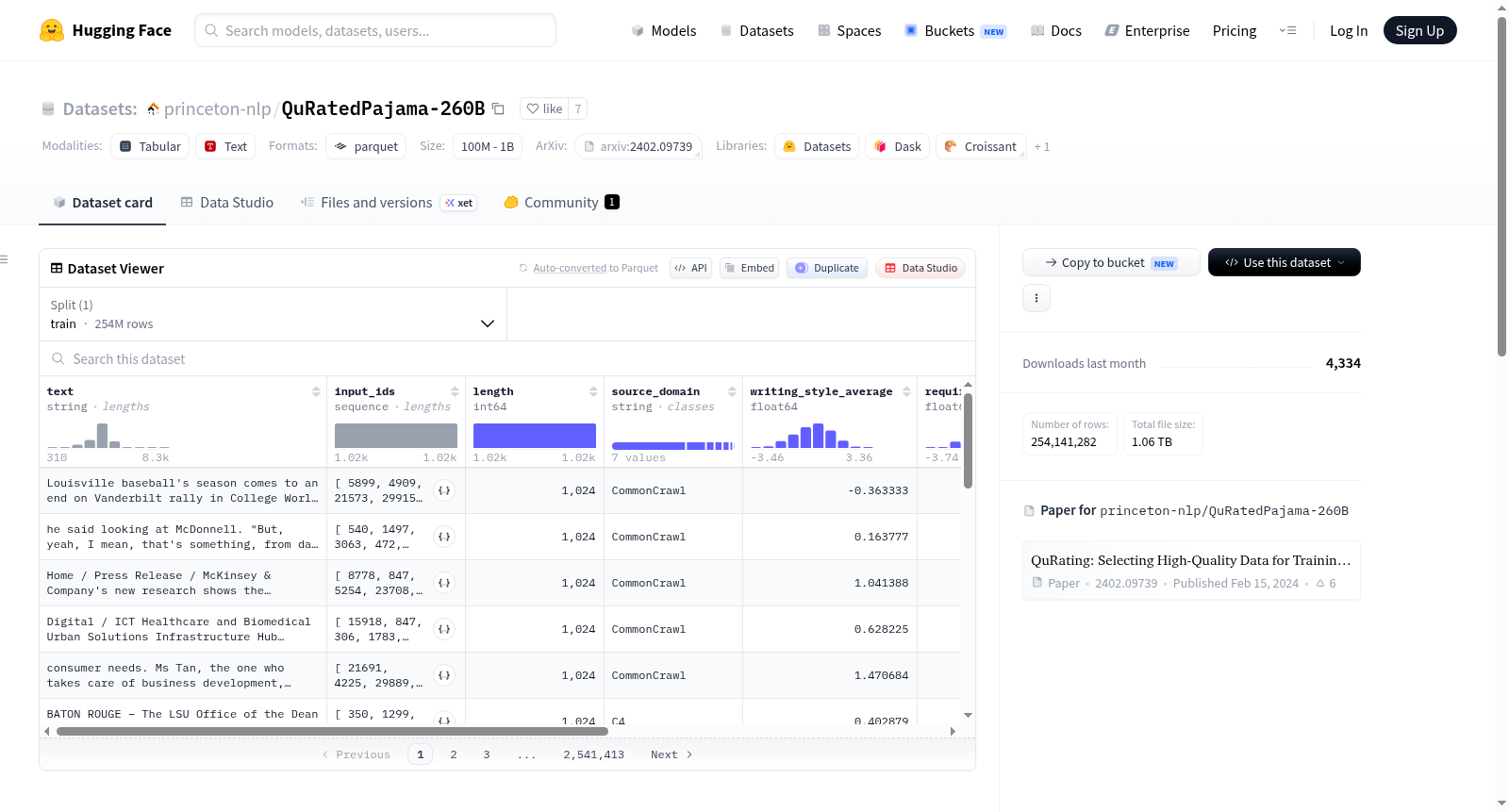Viewport: 1509px width, 812px height.
Task: Show the additional libraries via +1
Action: (1042, 147)
